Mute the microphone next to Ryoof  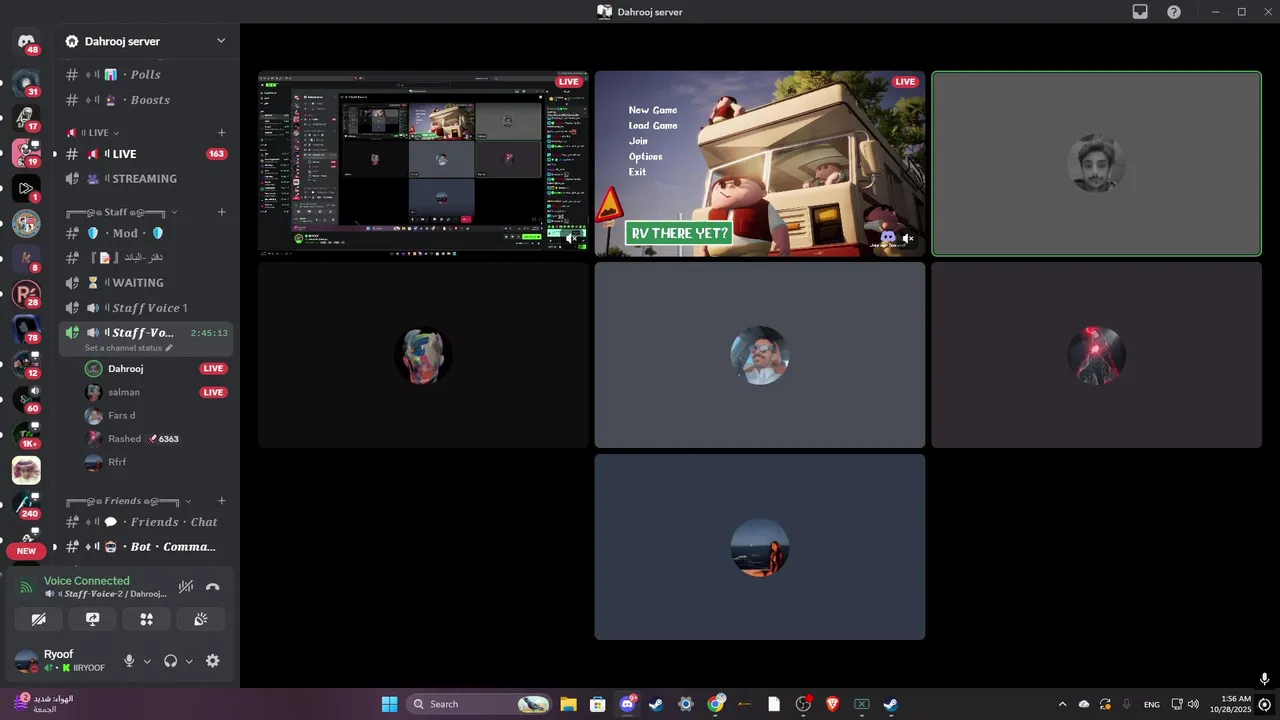129,661
